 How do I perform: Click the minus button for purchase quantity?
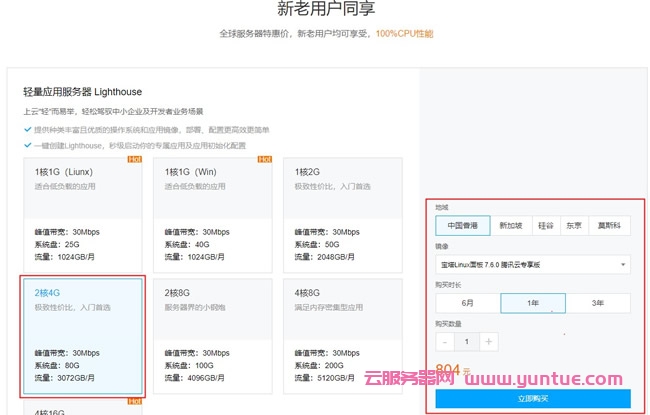pyautogui.click(x=445, y=342)
